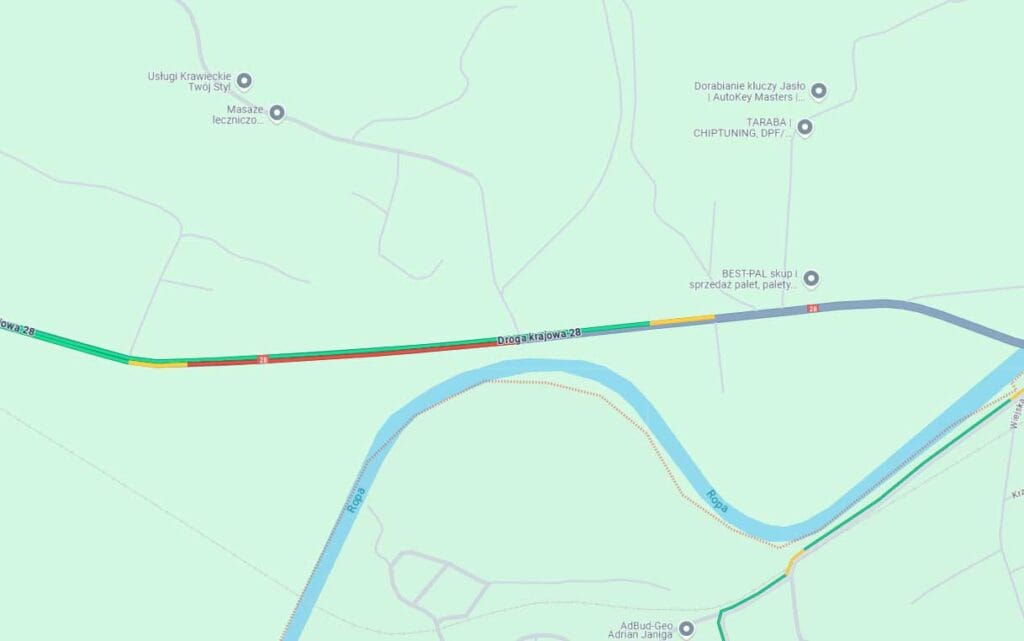Click the BEST-PAL skup i sprzedaż palet label

pyautogui.click(x=743, y=279)
